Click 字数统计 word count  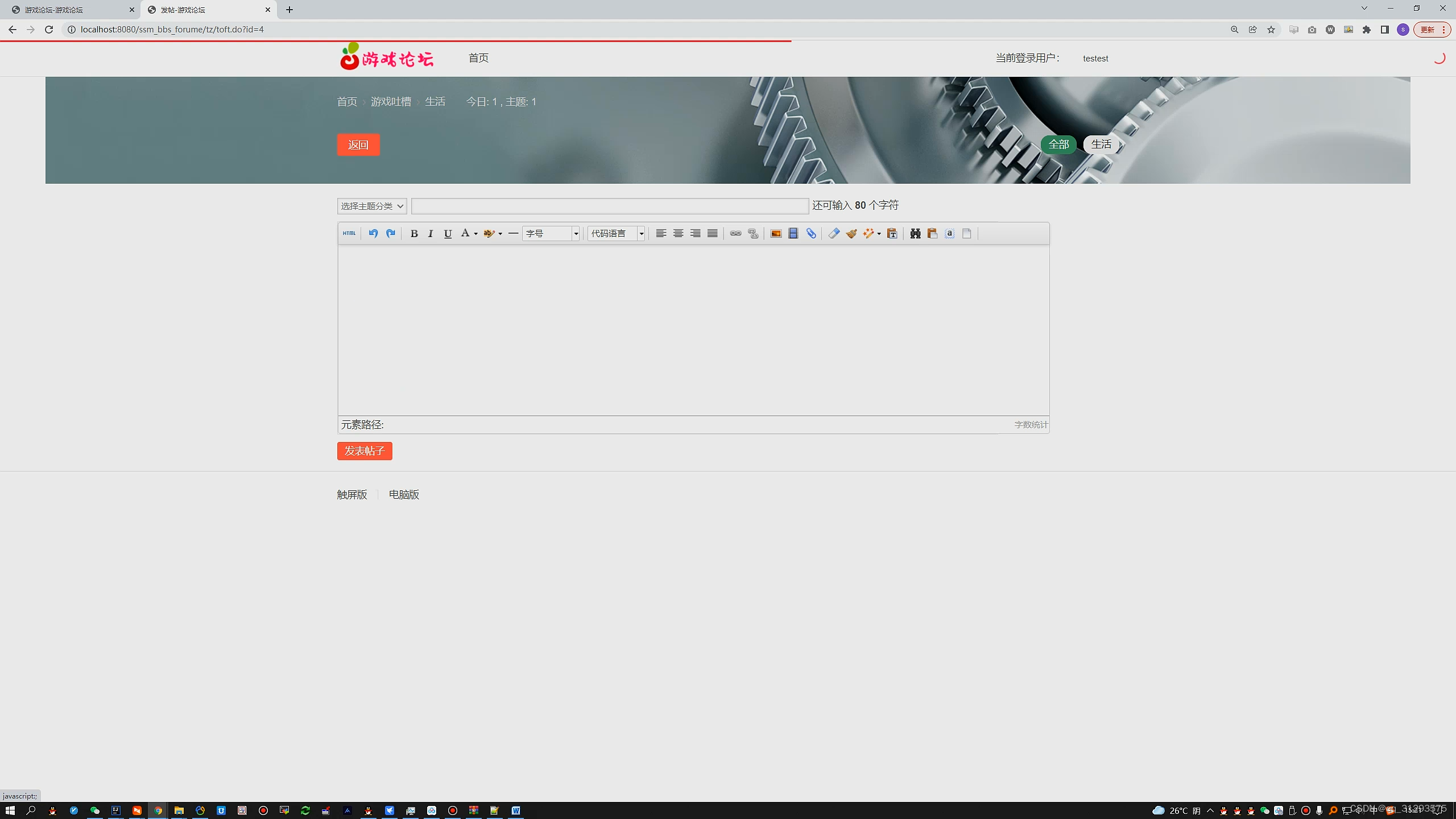tap(1031, 425)
